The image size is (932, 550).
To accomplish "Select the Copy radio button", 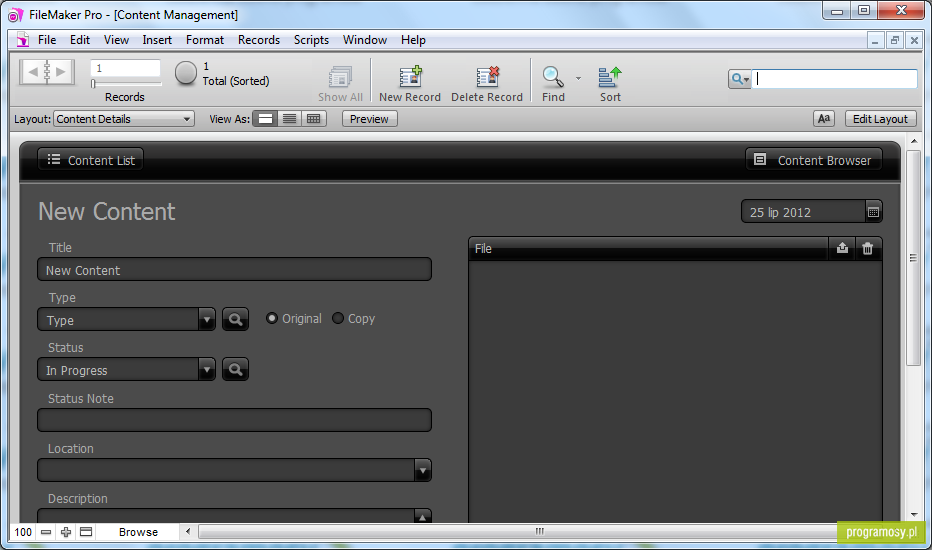I will [x=338, y=318].
